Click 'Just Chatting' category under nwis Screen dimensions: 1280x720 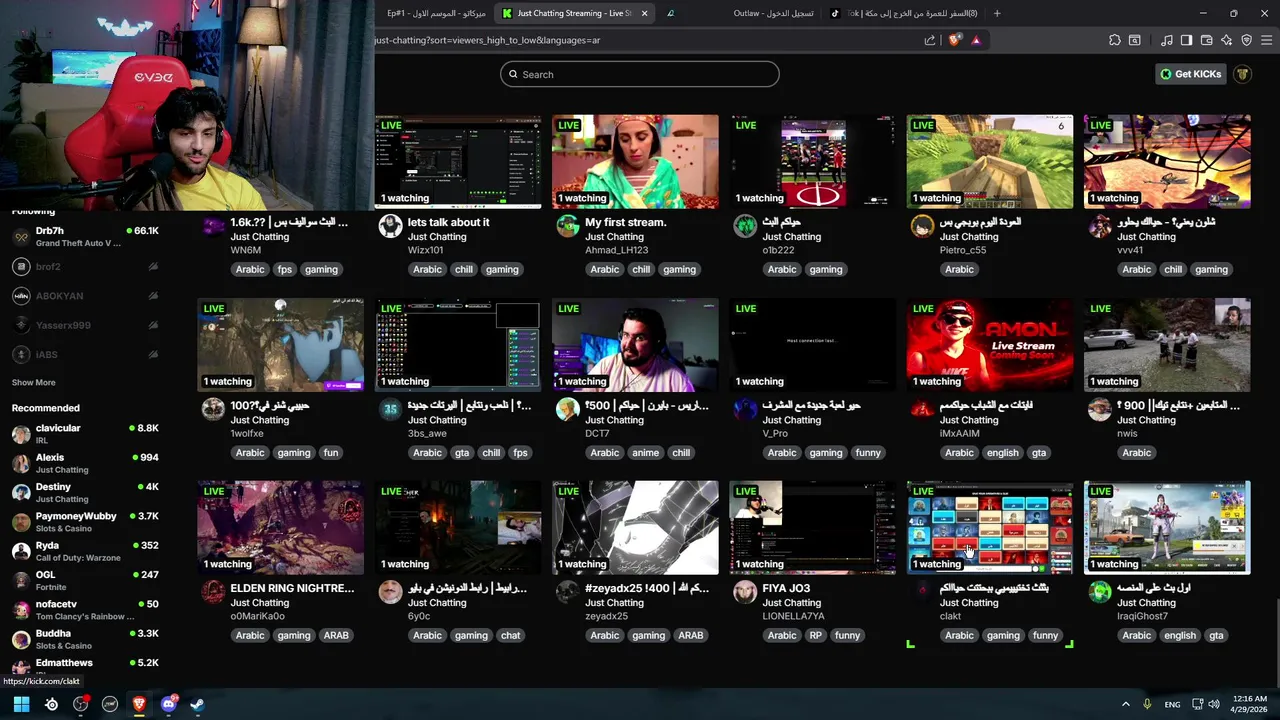pyautogui.click(x=1146, y=420)
